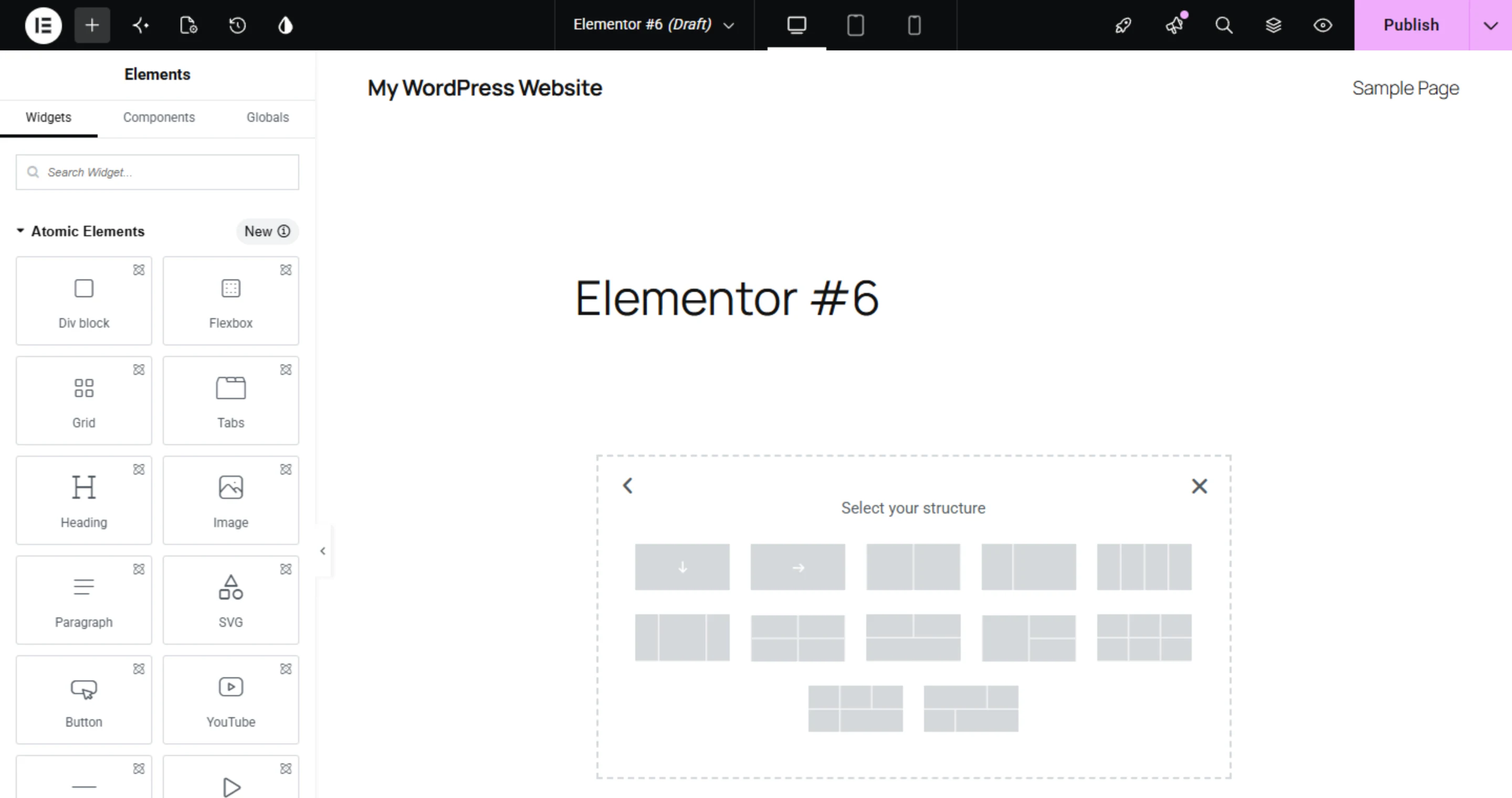This screenshot has height=798, width=1512.
Task: Open the History clock icon
Action: tap(237, 25)
